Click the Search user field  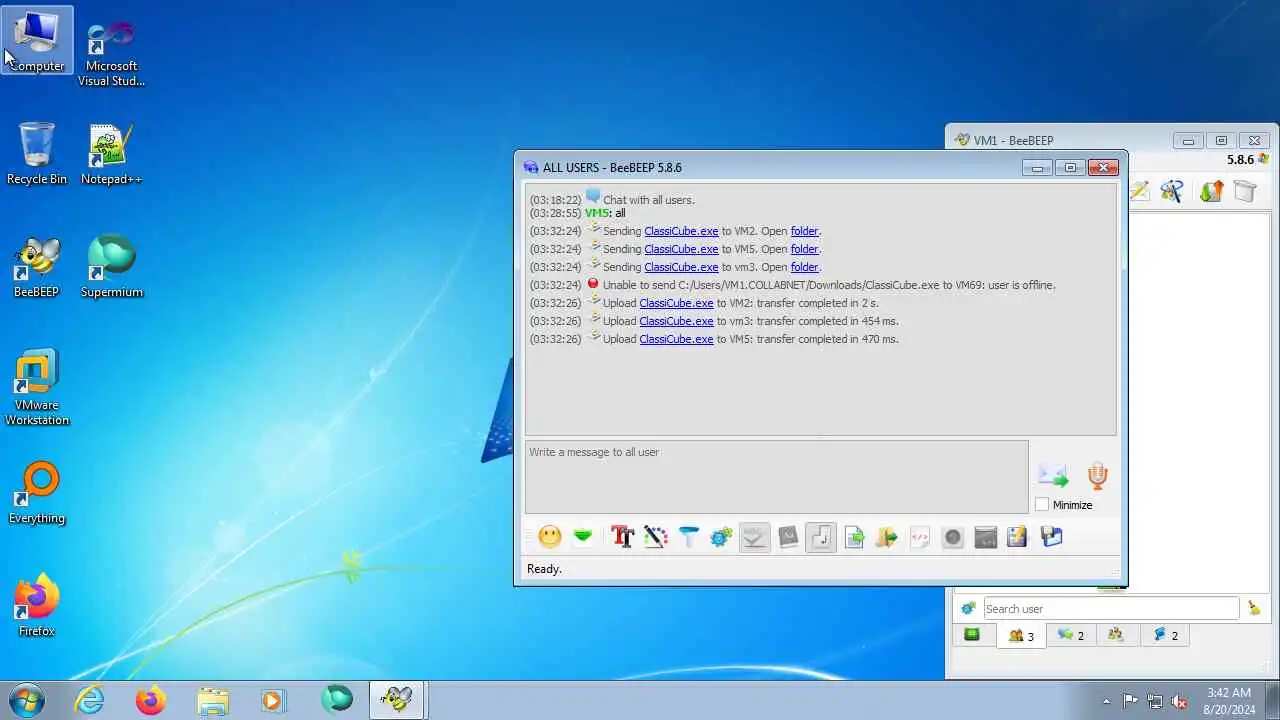[1110, 608]
